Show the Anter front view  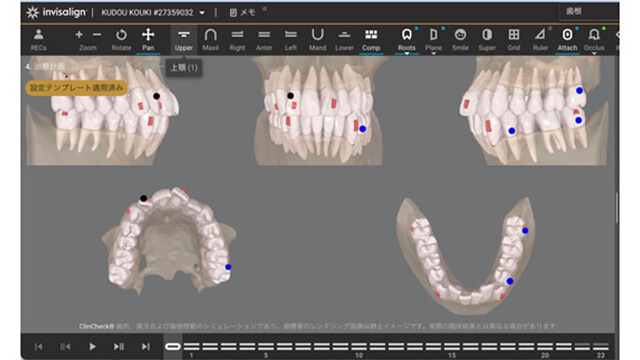pyautogui.click(x=264, y=40)
